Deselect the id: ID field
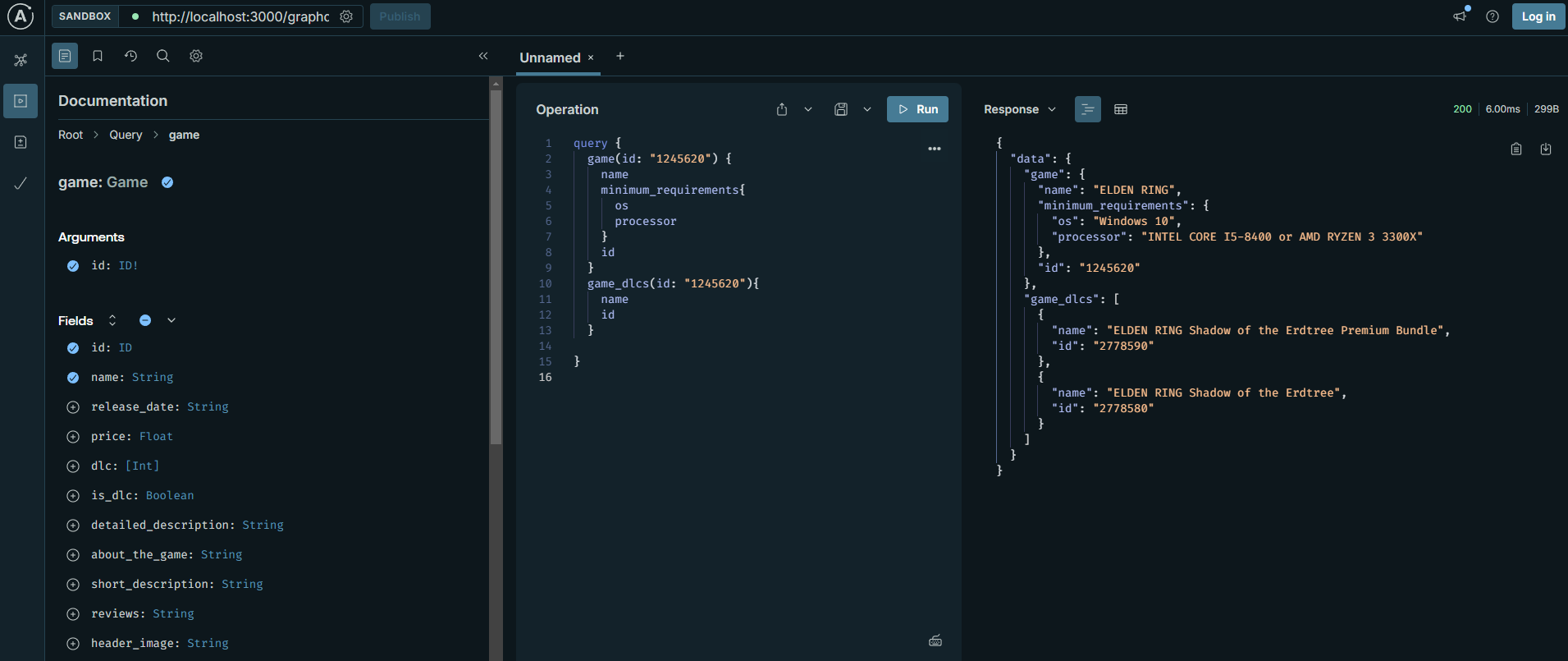 (x=73, y=348)
